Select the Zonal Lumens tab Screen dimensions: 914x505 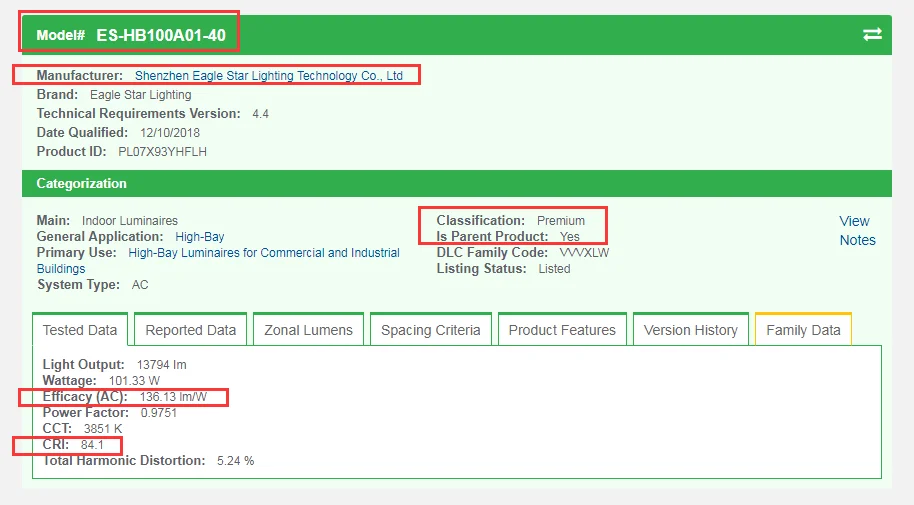308,330
